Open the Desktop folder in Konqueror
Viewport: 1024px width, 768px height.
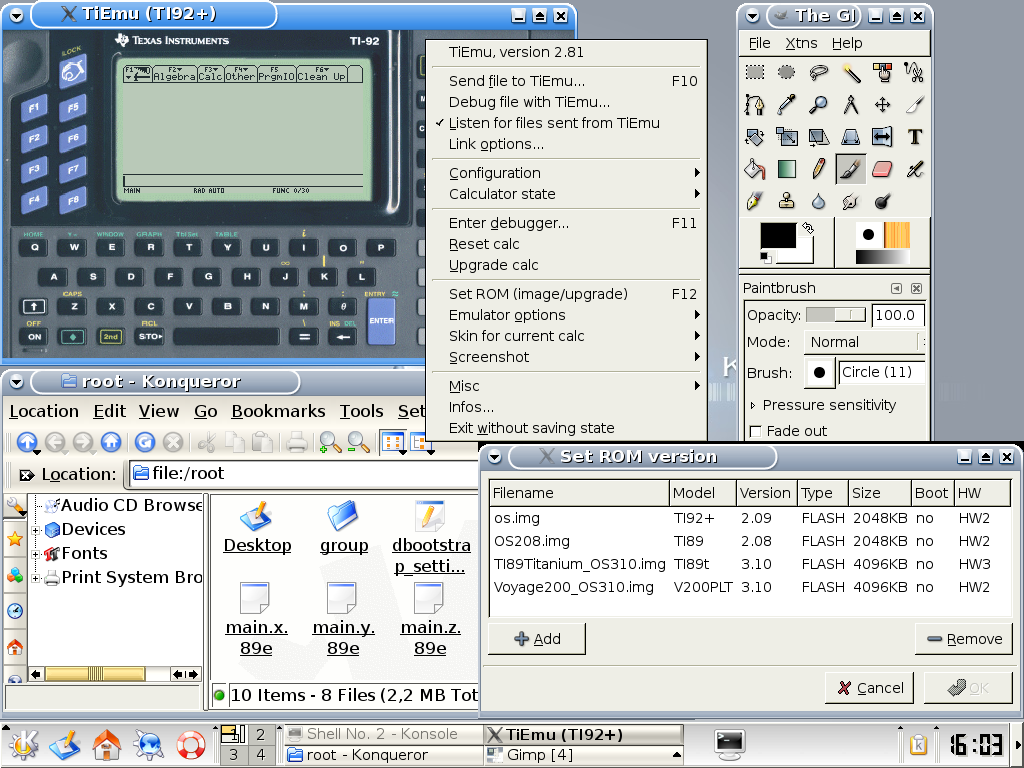[x=257, y=528]
